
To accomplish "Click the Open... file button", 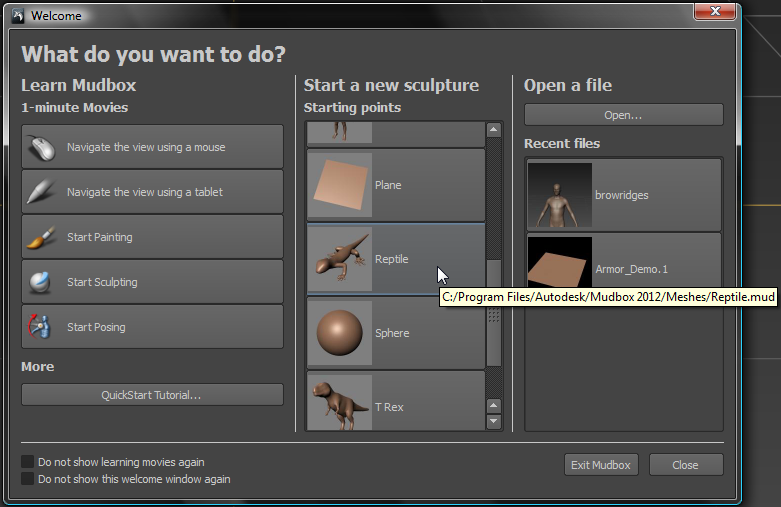I will tap(624, 115).
